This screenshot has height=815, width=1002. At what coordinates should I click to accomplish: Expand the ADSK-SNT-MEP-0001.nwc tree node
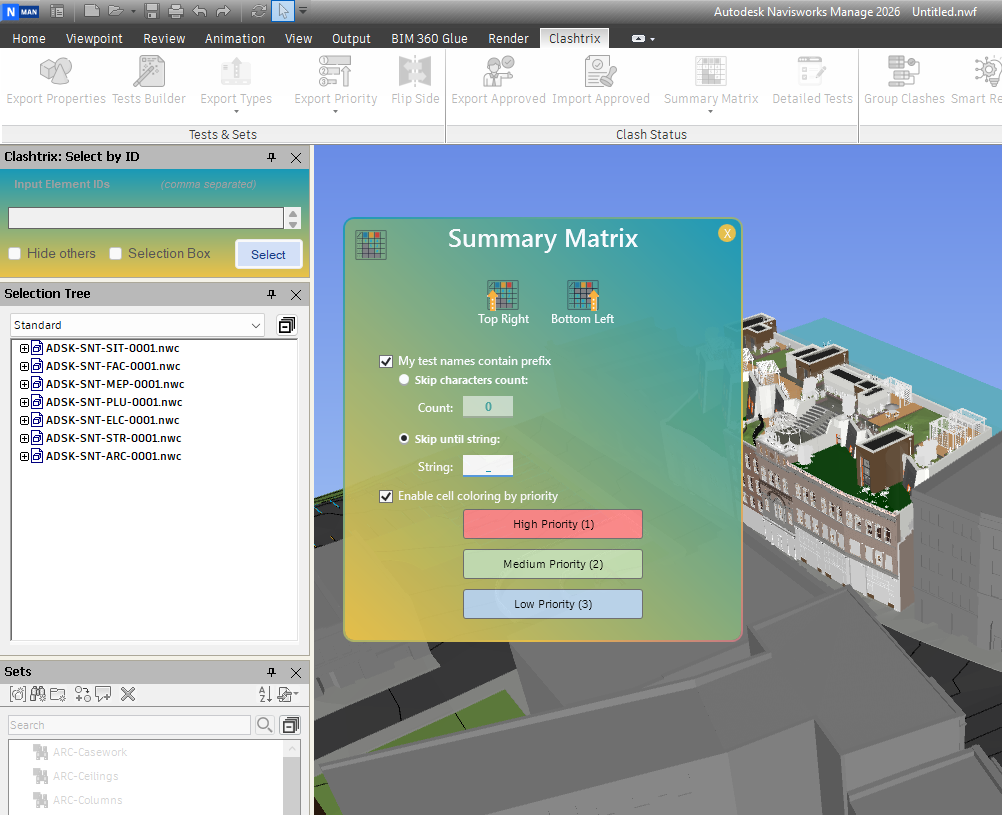tap(25, 384)
